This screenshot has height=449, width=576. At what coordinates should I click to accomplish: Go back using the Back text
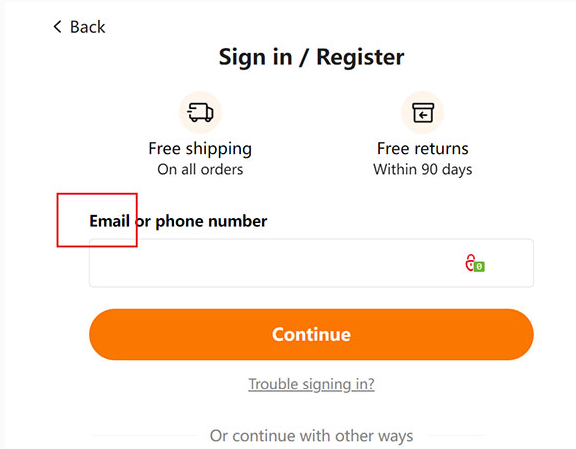(x=87, y=27)
